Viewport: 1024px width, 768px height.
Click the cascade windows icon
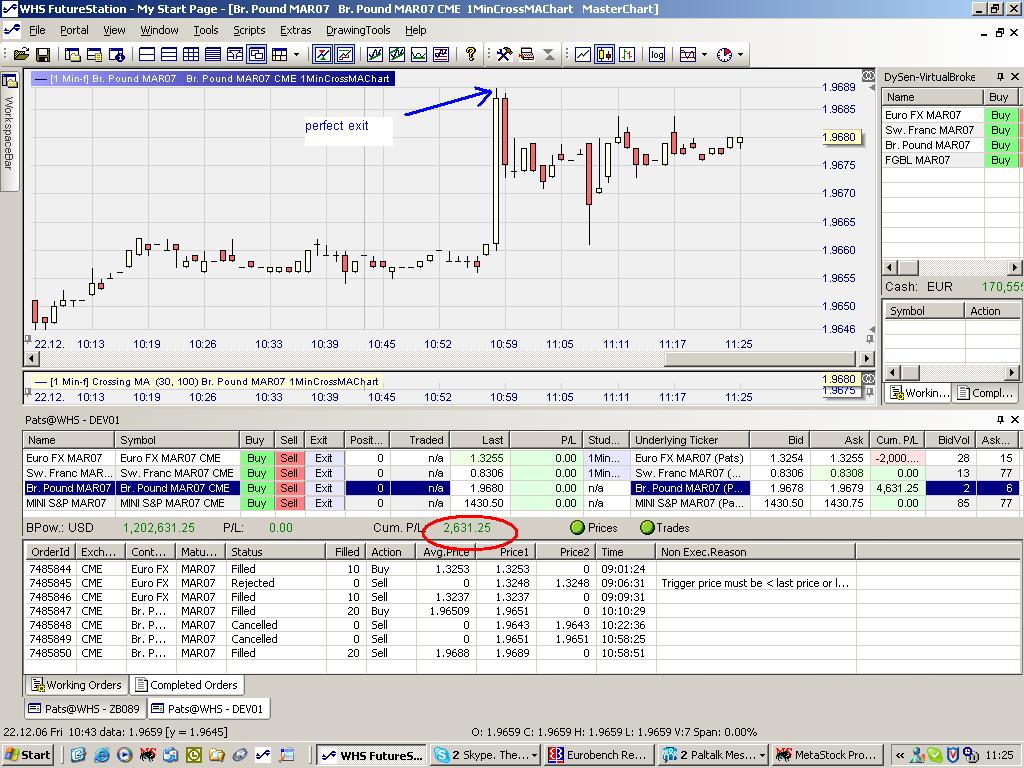[x=257, y=55]
